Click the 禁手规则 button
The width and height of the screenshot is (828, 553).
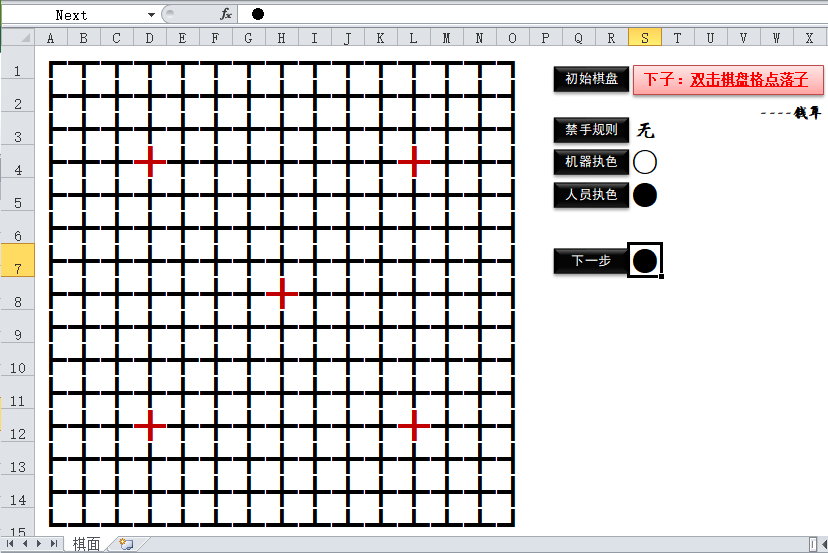click(x=591, y=130)
